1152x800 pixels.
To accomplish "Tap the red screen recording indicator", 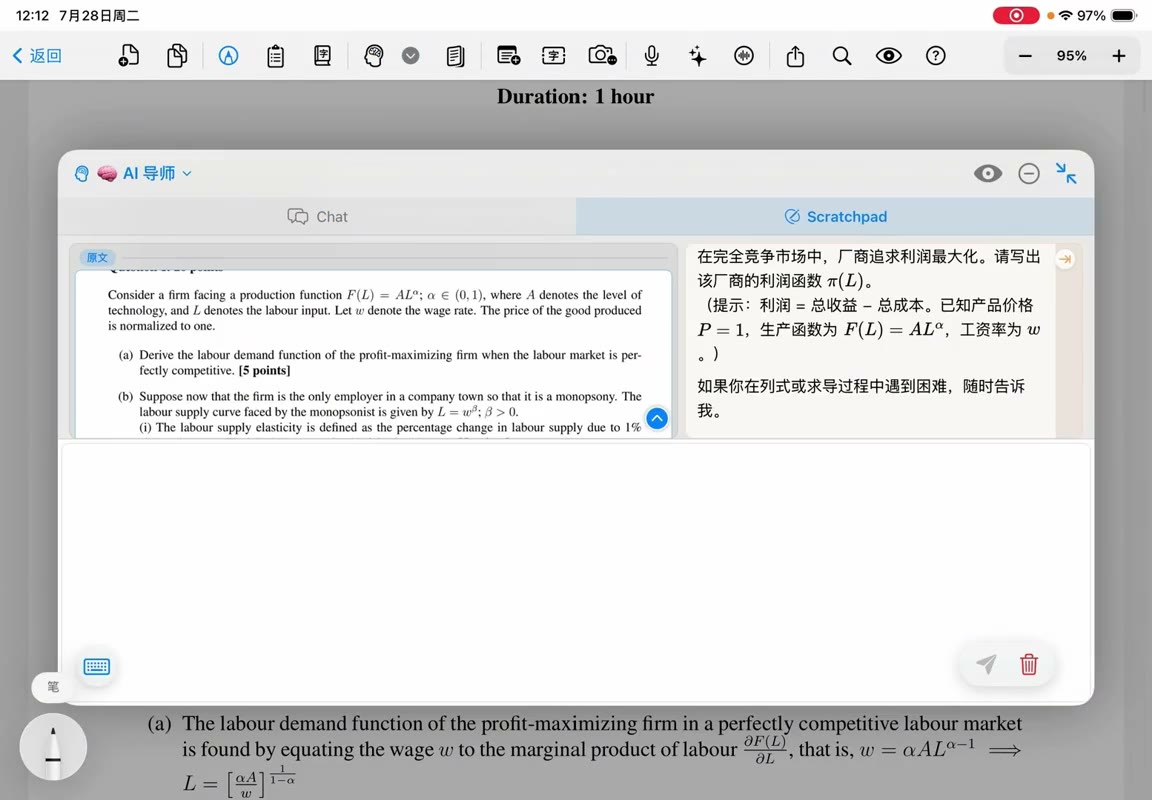I will coord(1016,15).
